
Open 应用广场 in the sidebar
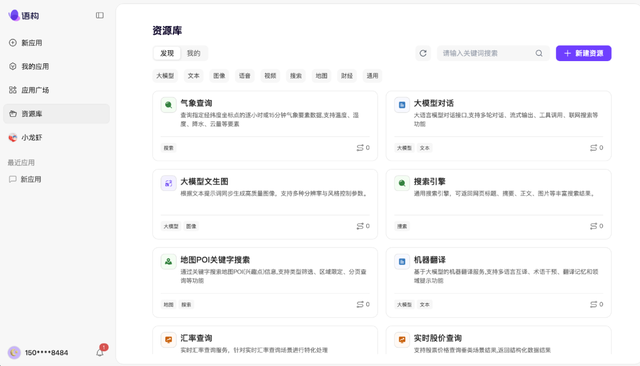click(x=56, y=90)
